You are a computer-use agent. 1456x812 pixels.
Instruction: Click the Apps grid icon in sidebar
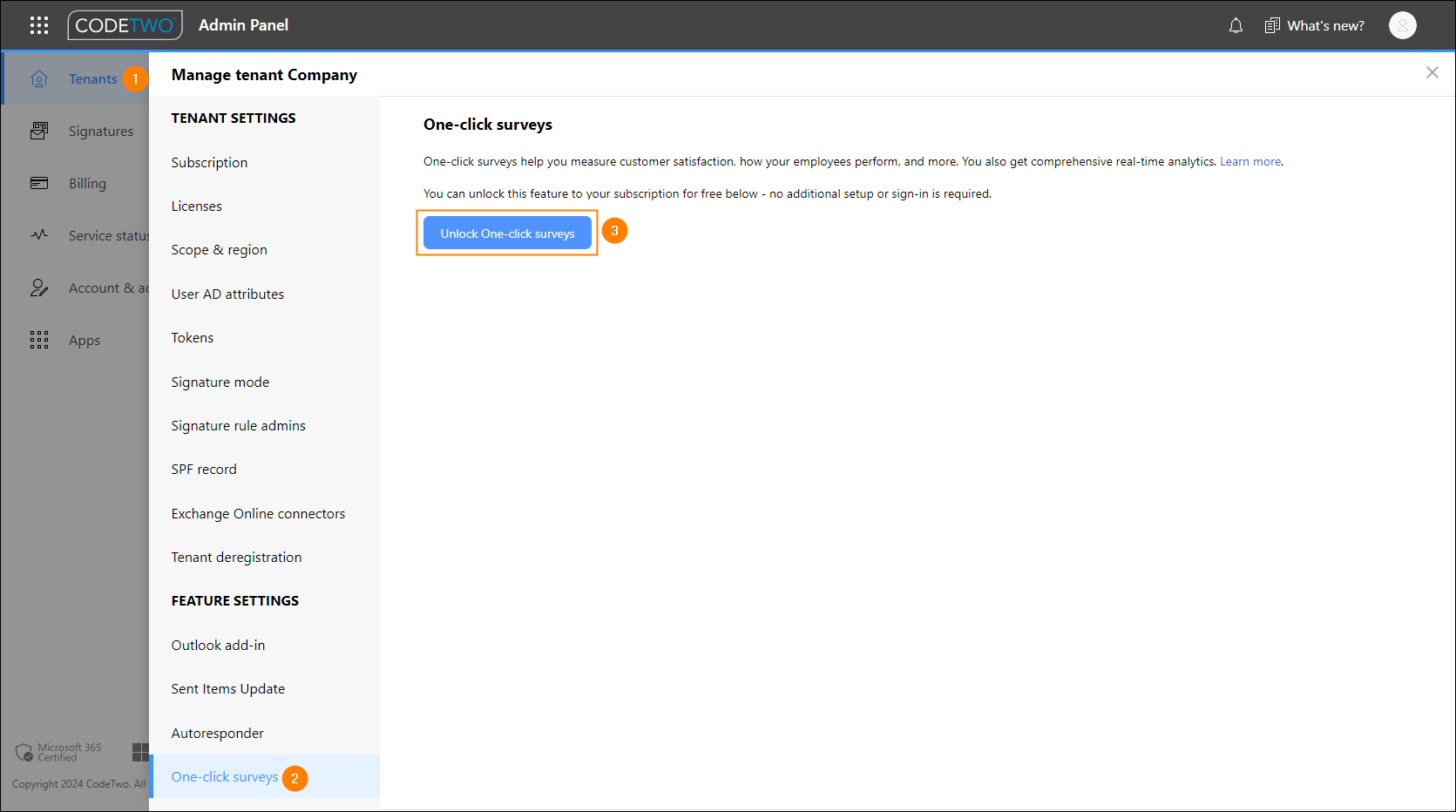tap(39, 340)
